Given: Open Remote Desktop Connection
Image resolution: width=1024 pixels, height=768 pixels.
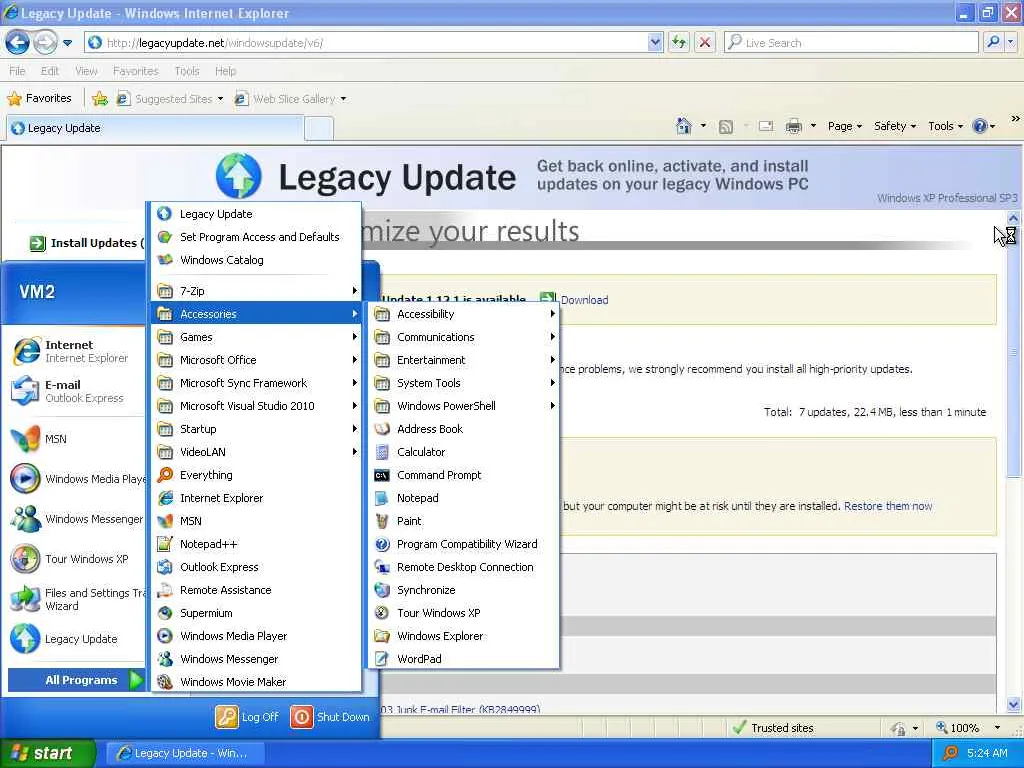Looking at the screenshot, I should [x=464, y=567].
